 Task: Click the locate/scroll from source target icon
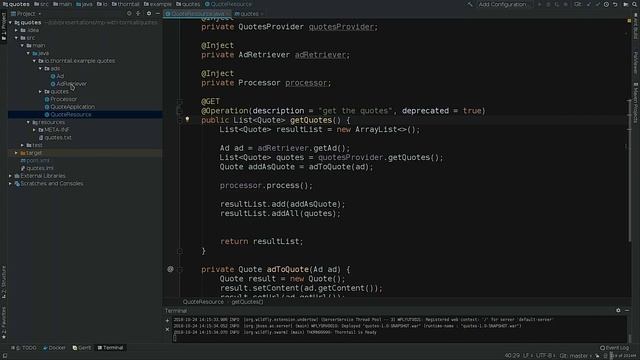click(129, 13)
